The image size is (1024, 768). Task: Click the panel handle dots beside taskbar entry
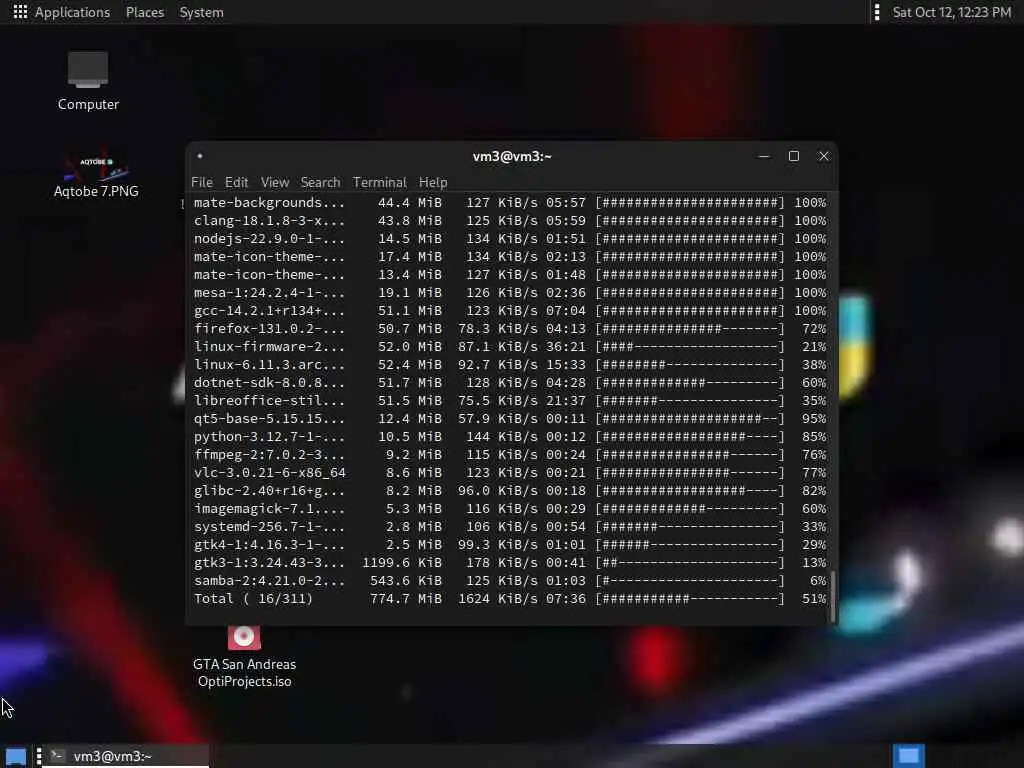point(39,756)
